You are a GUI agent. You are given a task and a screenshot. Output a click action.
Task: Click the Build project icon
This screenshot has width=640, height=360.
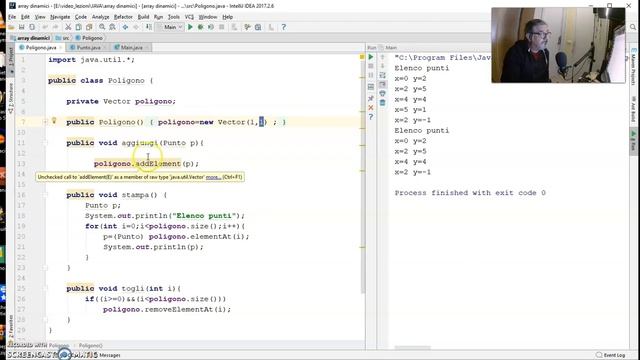(x=149, y=27)
